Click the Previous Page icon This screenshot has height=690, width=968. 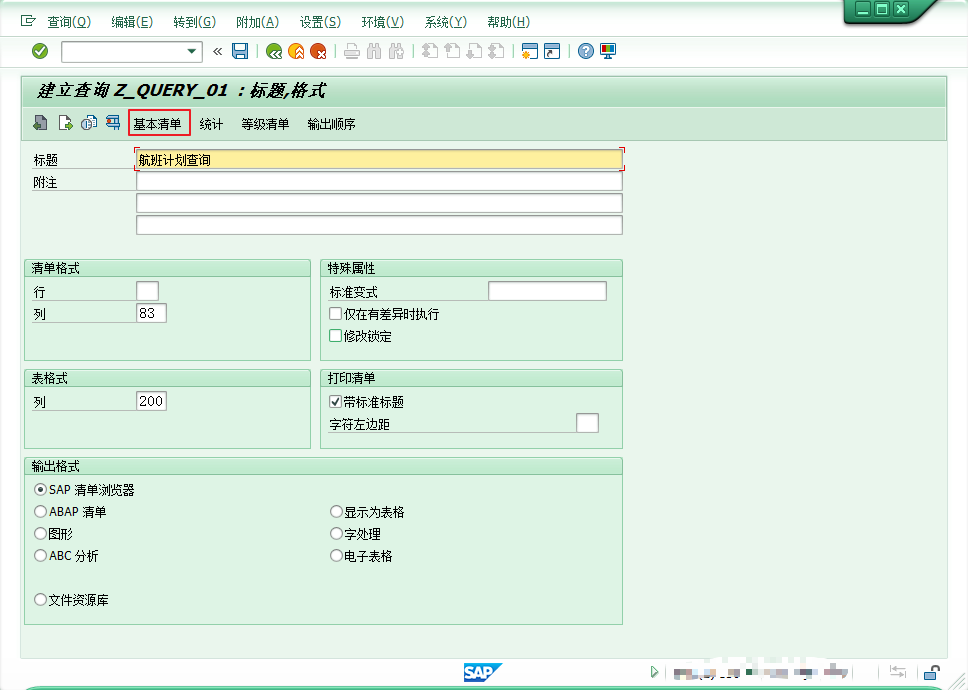(x=452, y=51)
